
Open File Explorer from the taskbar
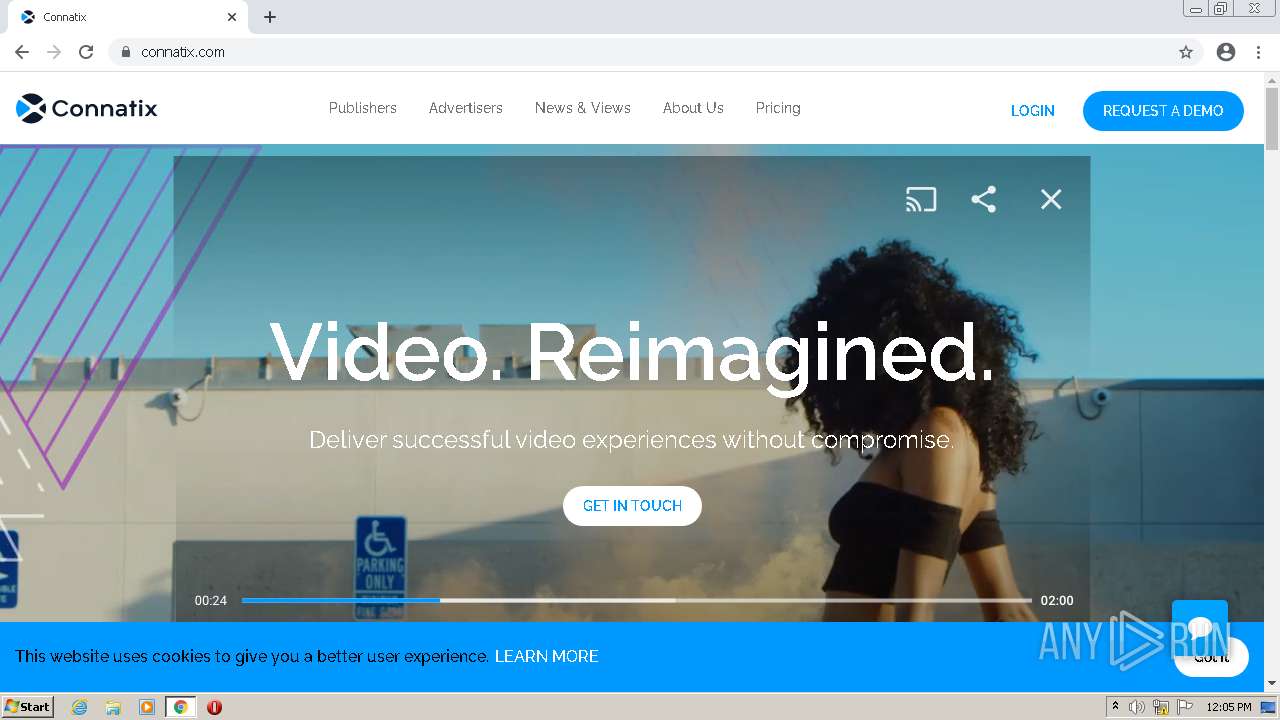113,707
